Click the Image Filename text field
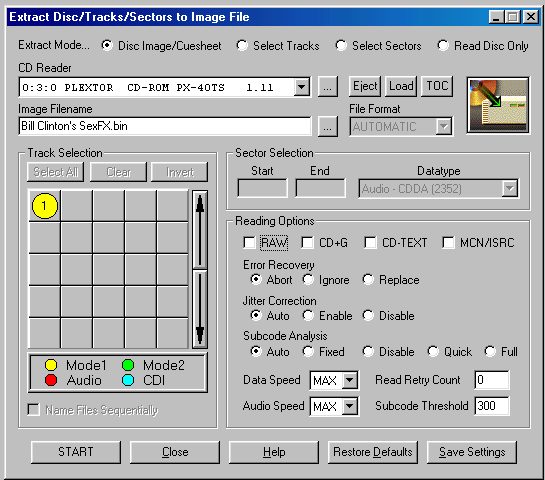The image size is (545, 480). [x=165, y=126]
